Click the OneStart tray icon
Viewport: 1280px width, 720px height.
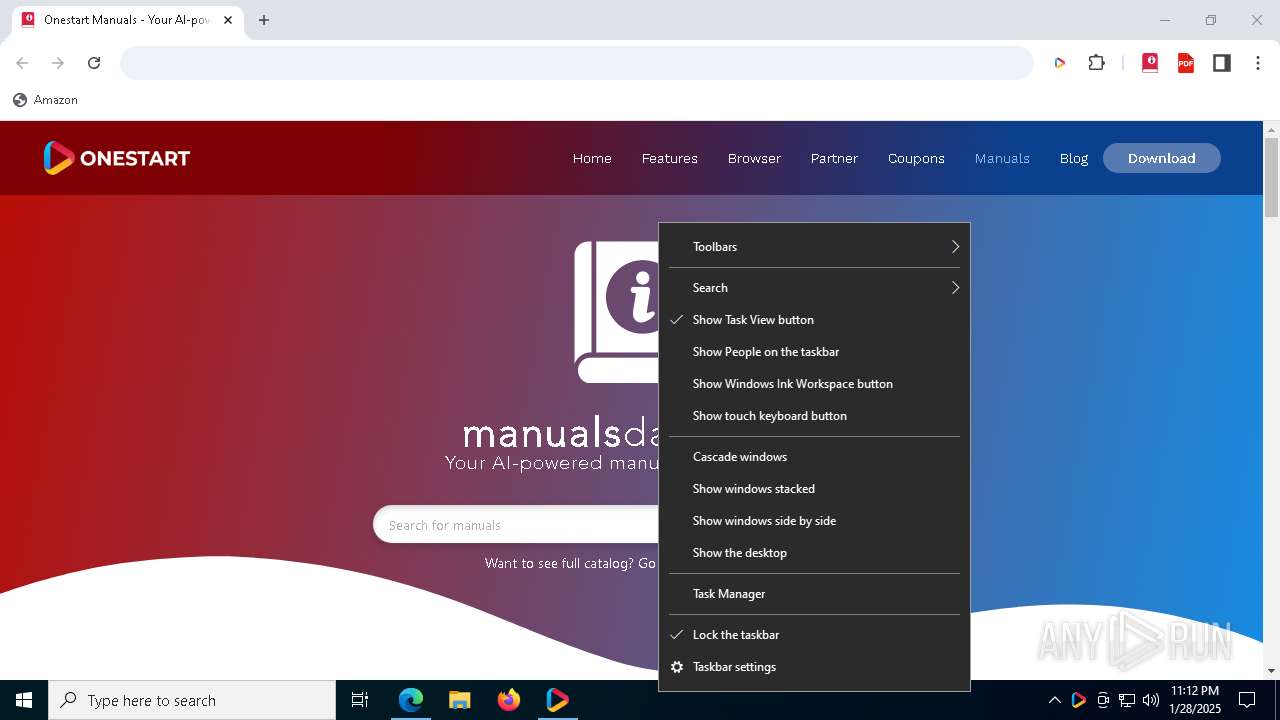pyautogui.click(x=1078, y=700)
